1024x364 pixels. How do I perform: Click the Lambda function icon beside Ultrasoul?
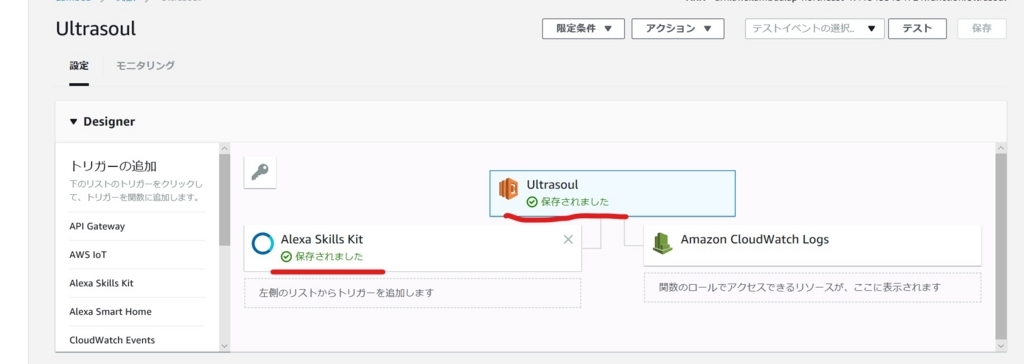pyautogui.click(x=508, y=189)
